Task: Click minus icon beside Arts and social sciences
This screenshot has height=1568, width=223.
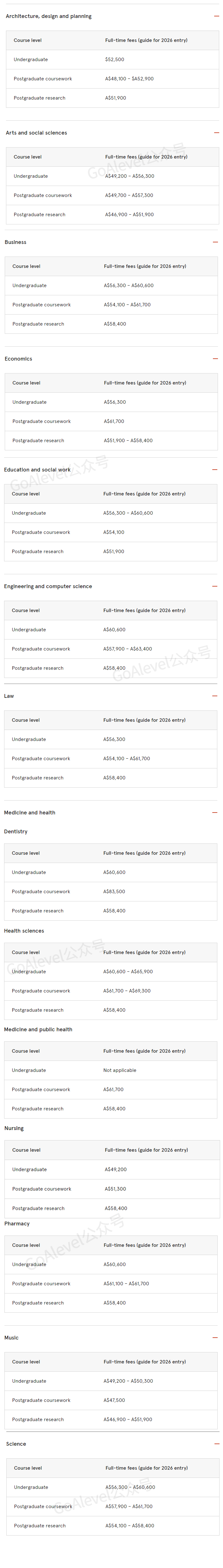Action: (216, 133)
